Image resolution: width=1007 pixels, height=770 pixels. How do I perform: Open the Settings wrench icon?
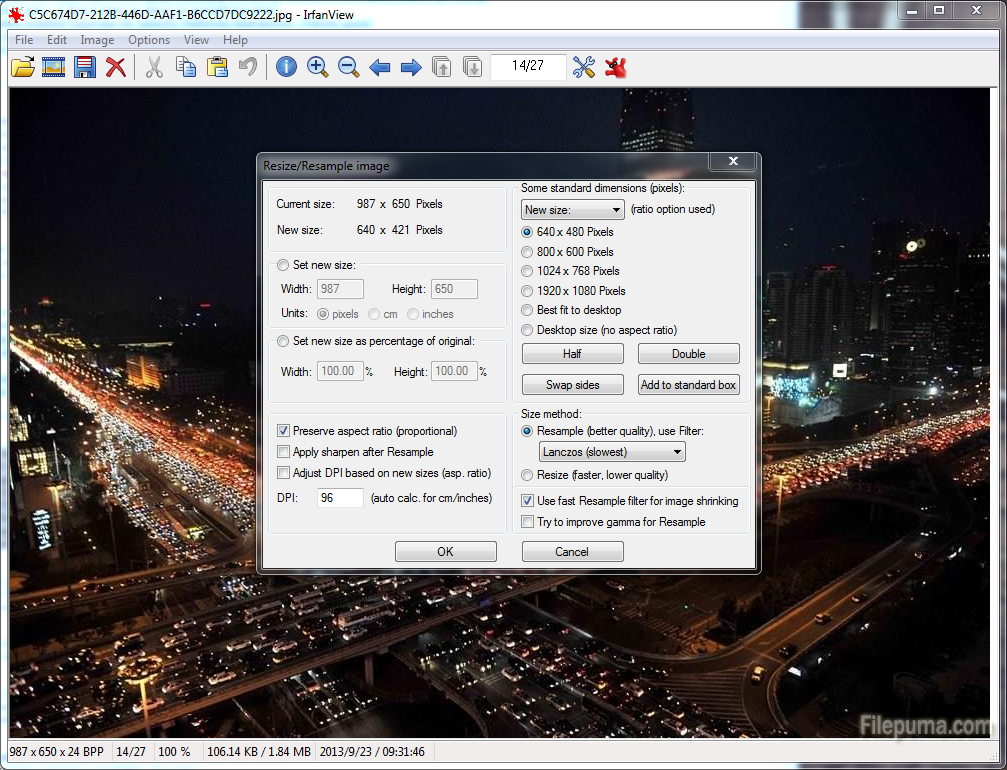pyautogui.click(x=583, y=67)
